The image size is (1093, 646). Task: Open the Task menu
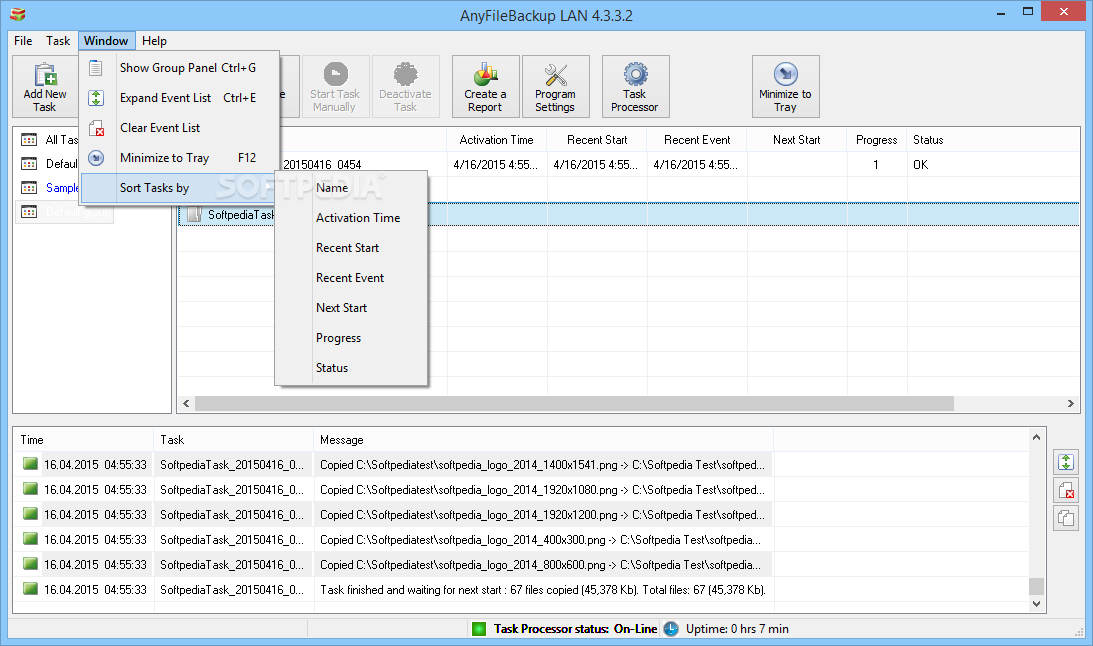58,41
